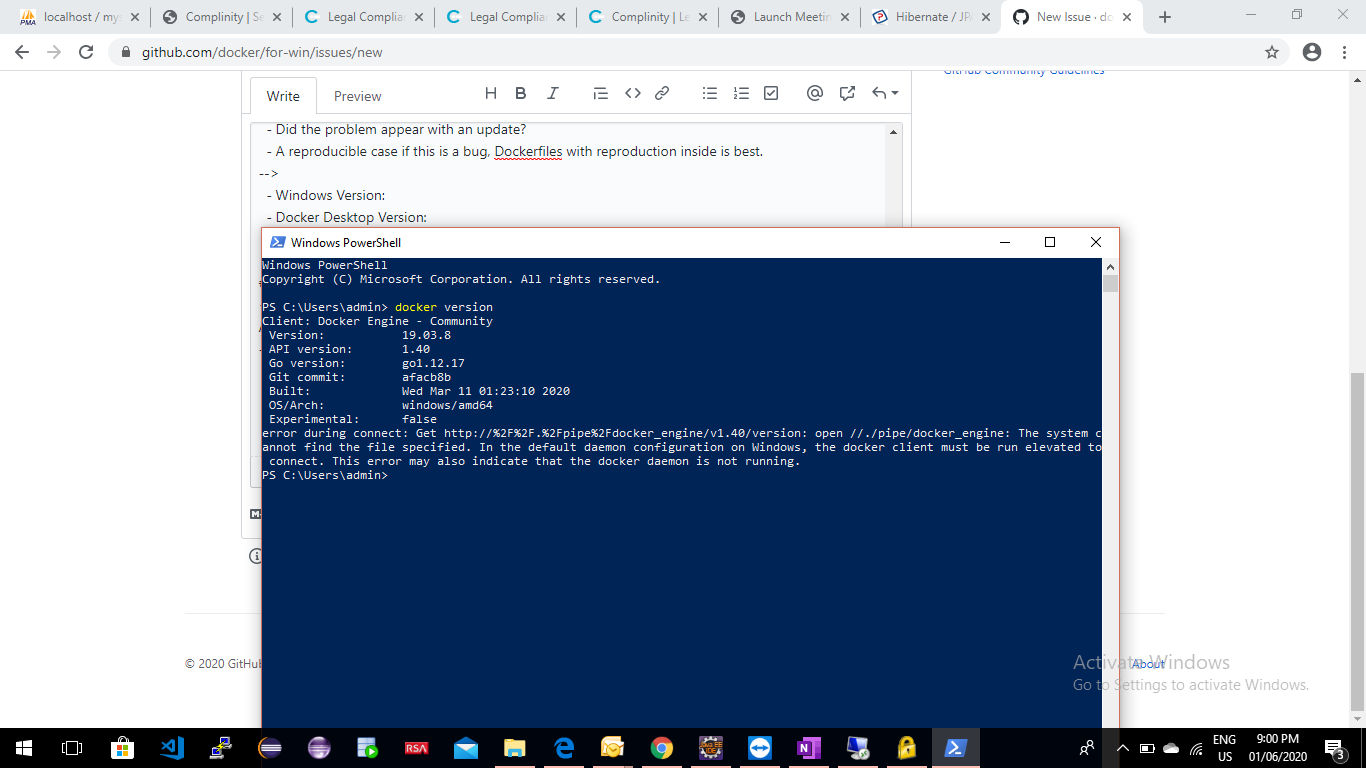Insert a cross-reference
Screen dimensions: 1366x768
847,93
